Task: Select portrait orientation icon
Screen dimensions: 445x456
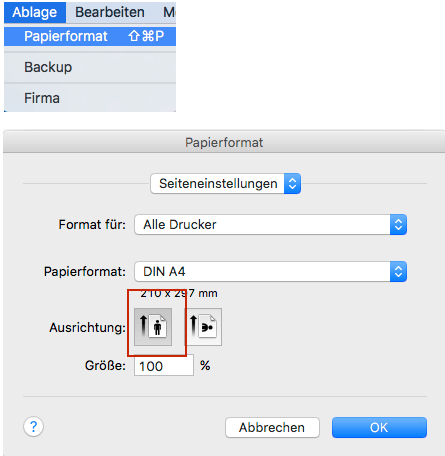Action: [153, 327]
